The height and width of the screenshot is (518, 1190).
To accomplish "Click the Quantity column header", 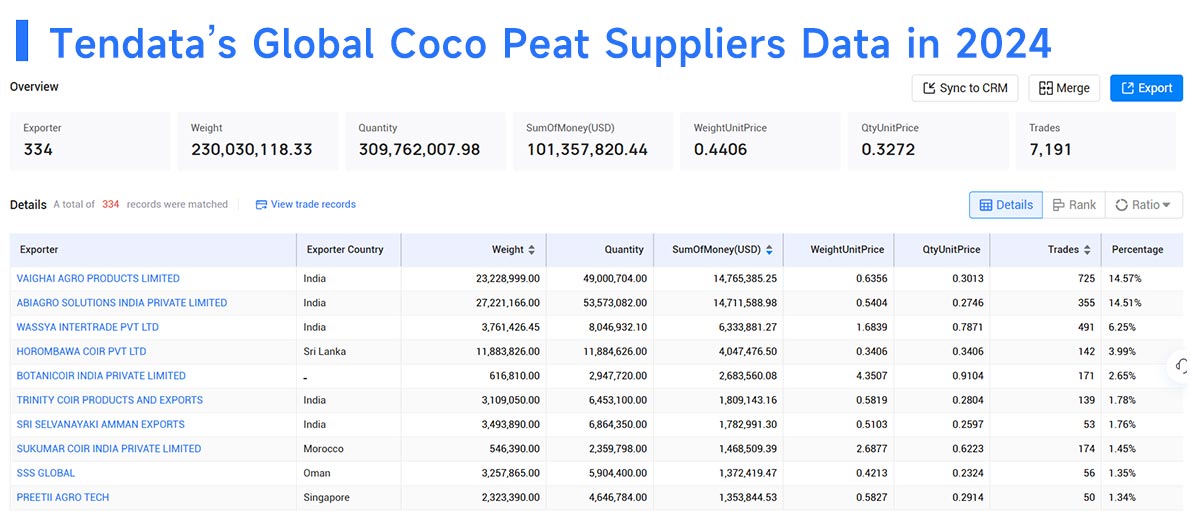I will 600,250.
